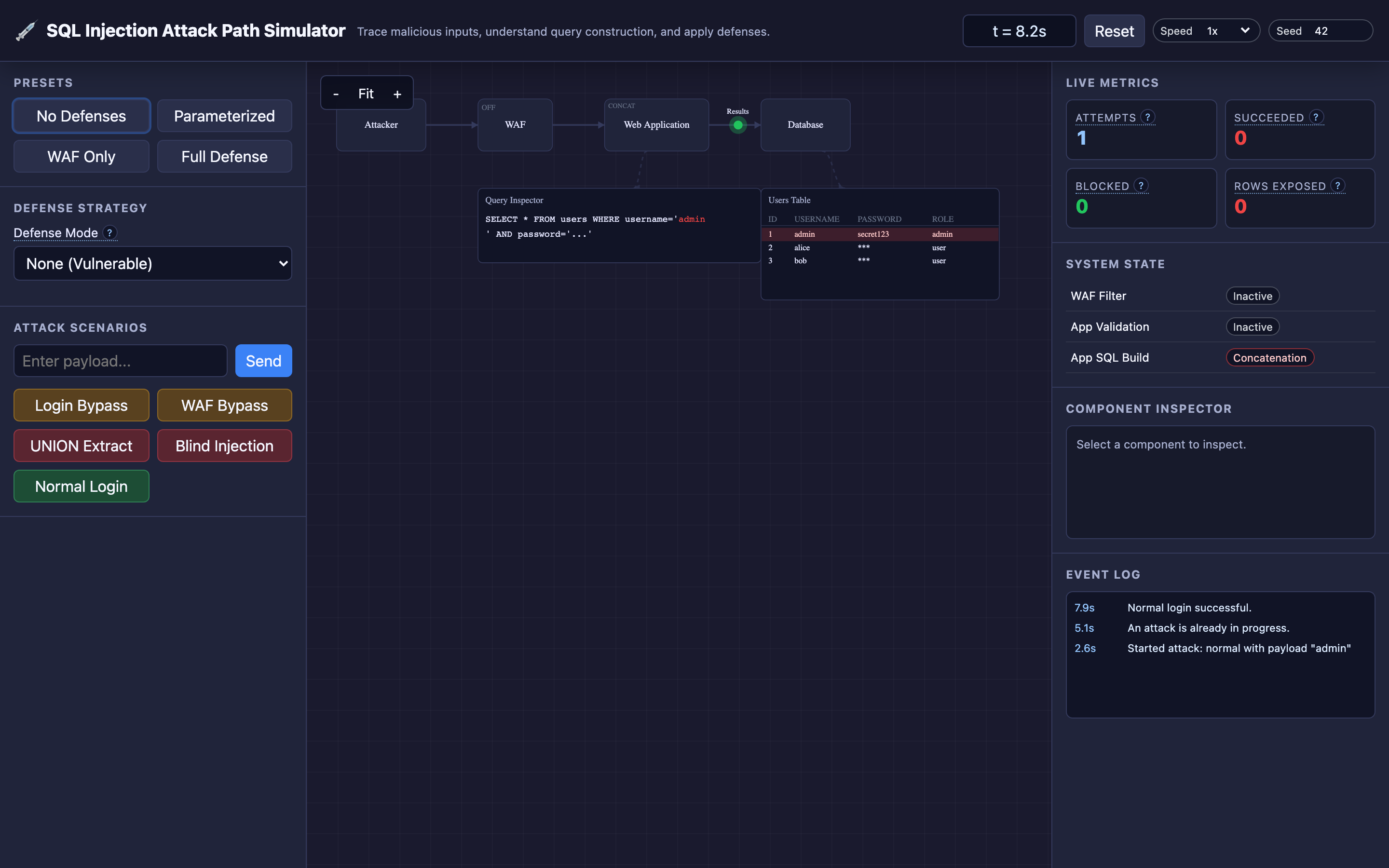Send the payload

(263, 361)
